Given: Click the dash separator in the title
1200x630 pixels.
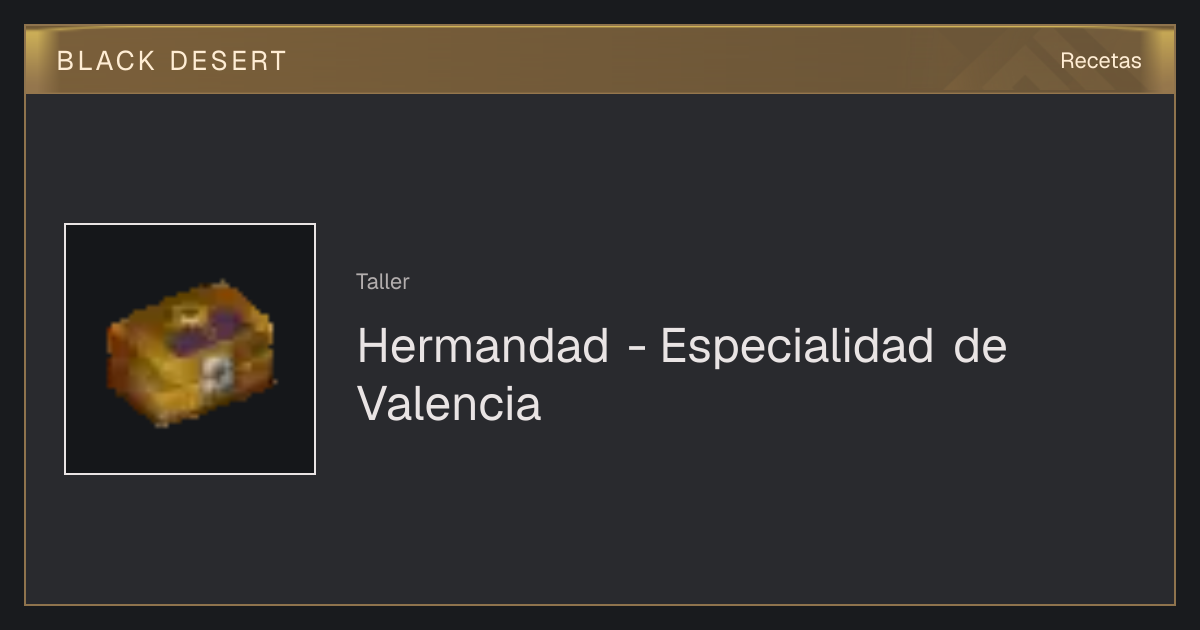Looking at the screenshot, I should (x=634, y=349).
